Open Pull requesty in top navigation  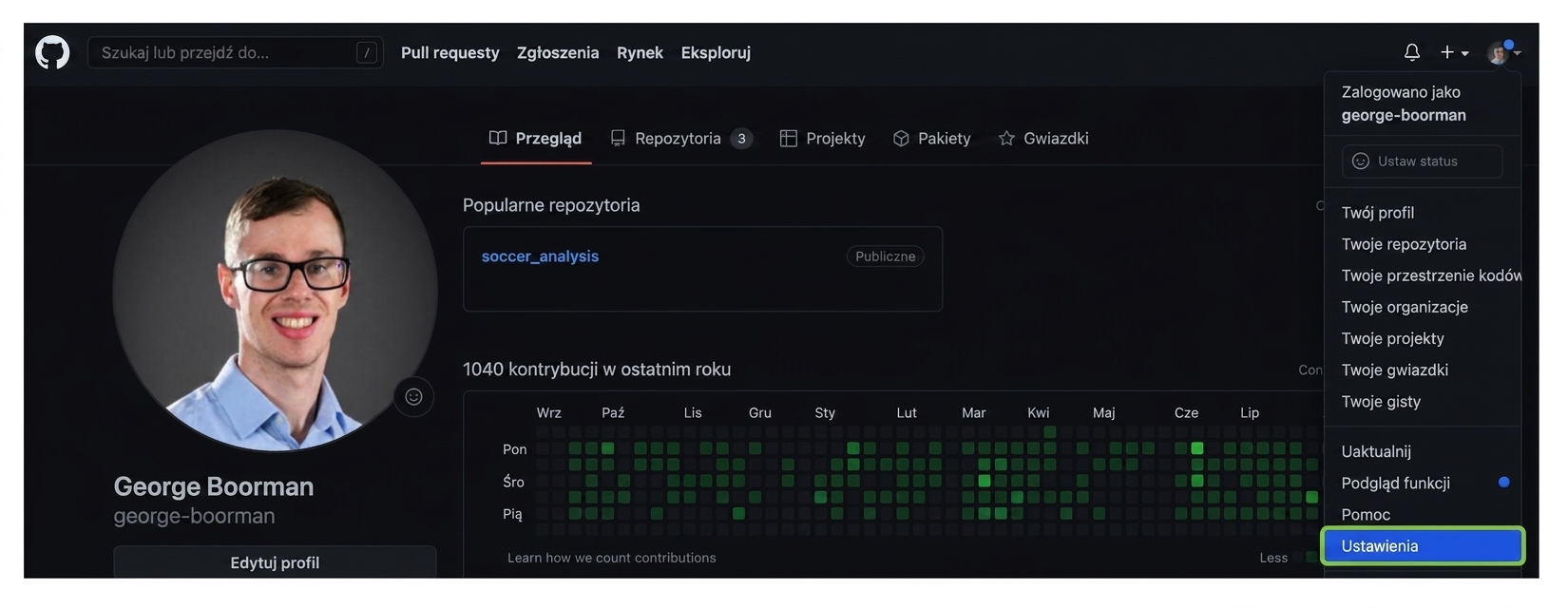pyautogui.click(x=449, y=52)
